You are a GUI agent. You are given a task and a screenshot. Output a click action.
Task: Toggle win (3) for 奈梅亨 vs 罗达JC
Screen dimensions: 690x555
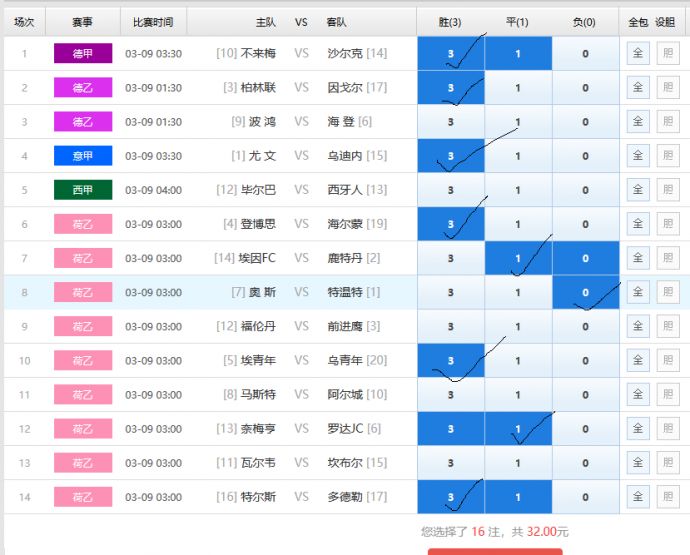tap(451, 429)
